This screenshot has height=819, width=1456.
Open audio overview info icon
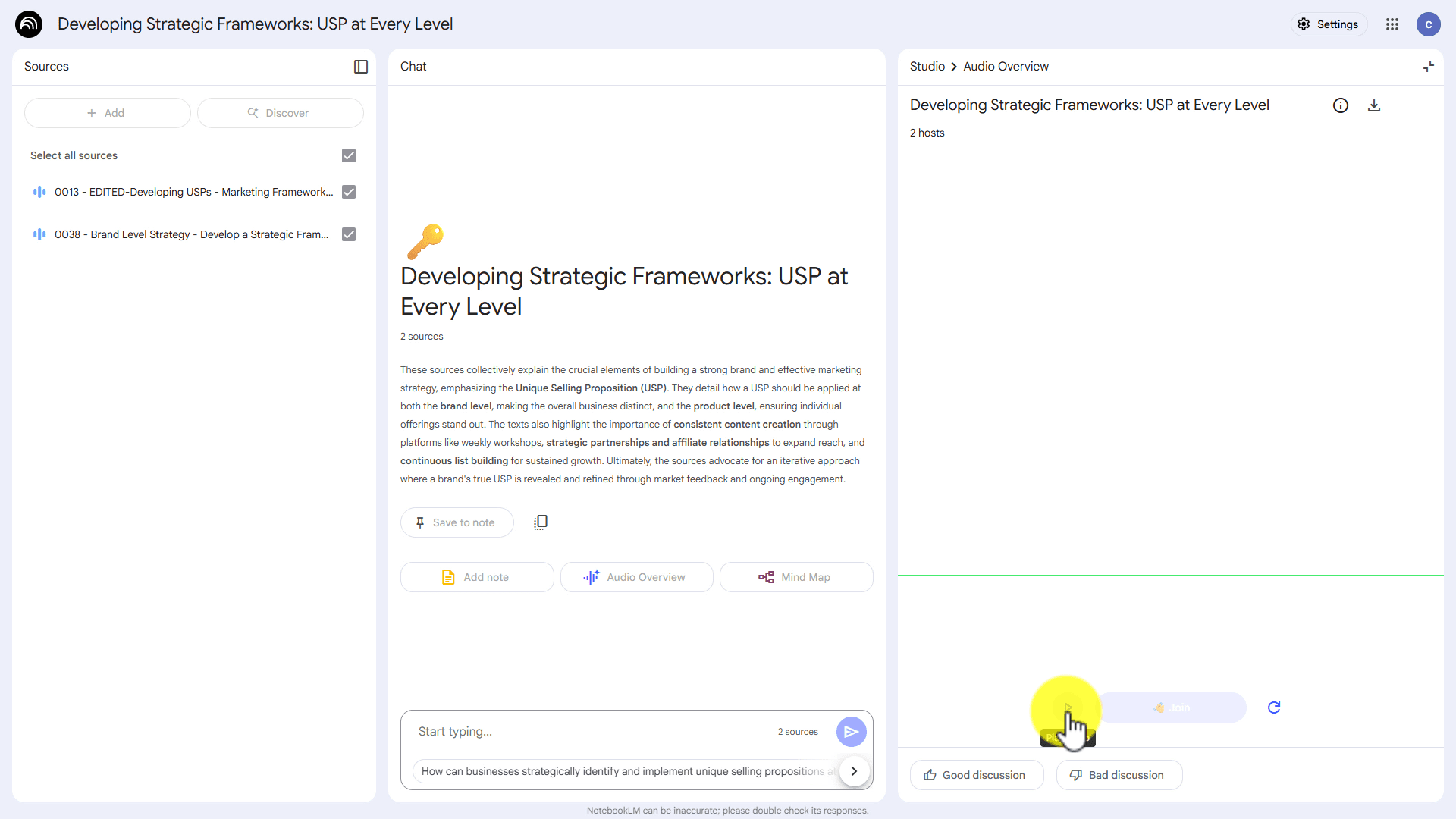click(x=1340, y=105)
